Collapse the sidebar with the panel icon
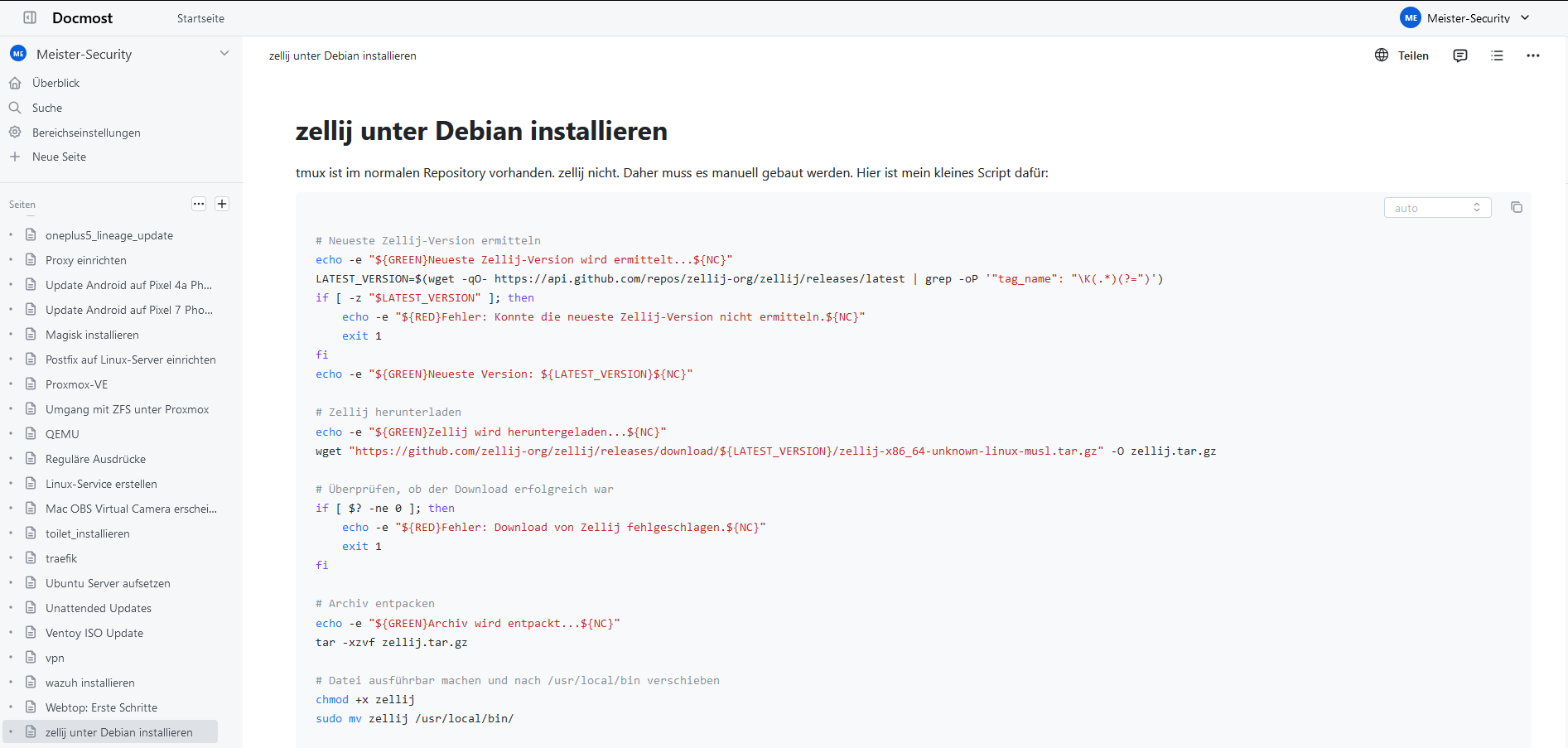Viewport: 1568px width, 748px height. (x=30, y=17)
